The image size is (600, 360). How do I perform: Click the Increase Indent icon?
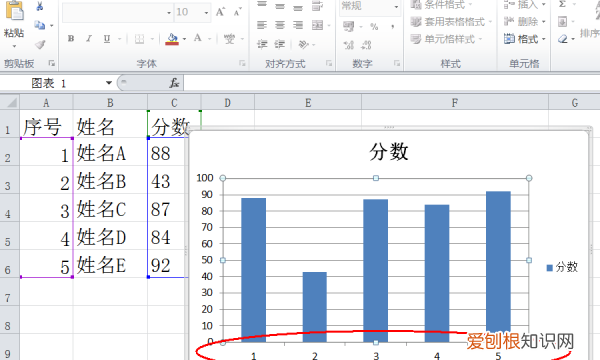(280, 44)
